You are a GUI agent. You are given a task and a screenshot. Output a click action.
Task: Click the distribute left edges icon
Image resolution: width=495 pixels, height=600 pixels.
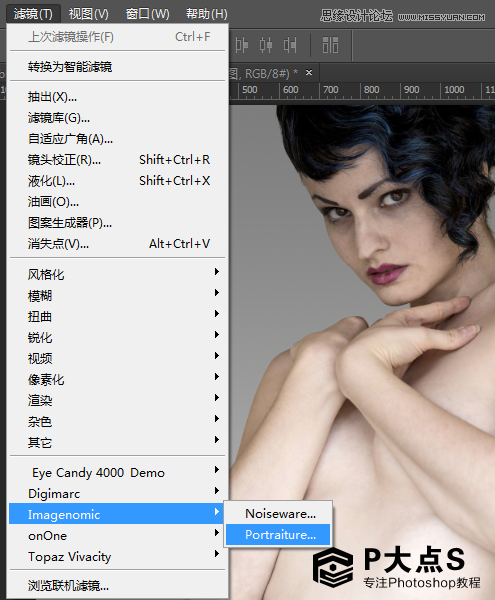tap(241, 45)
